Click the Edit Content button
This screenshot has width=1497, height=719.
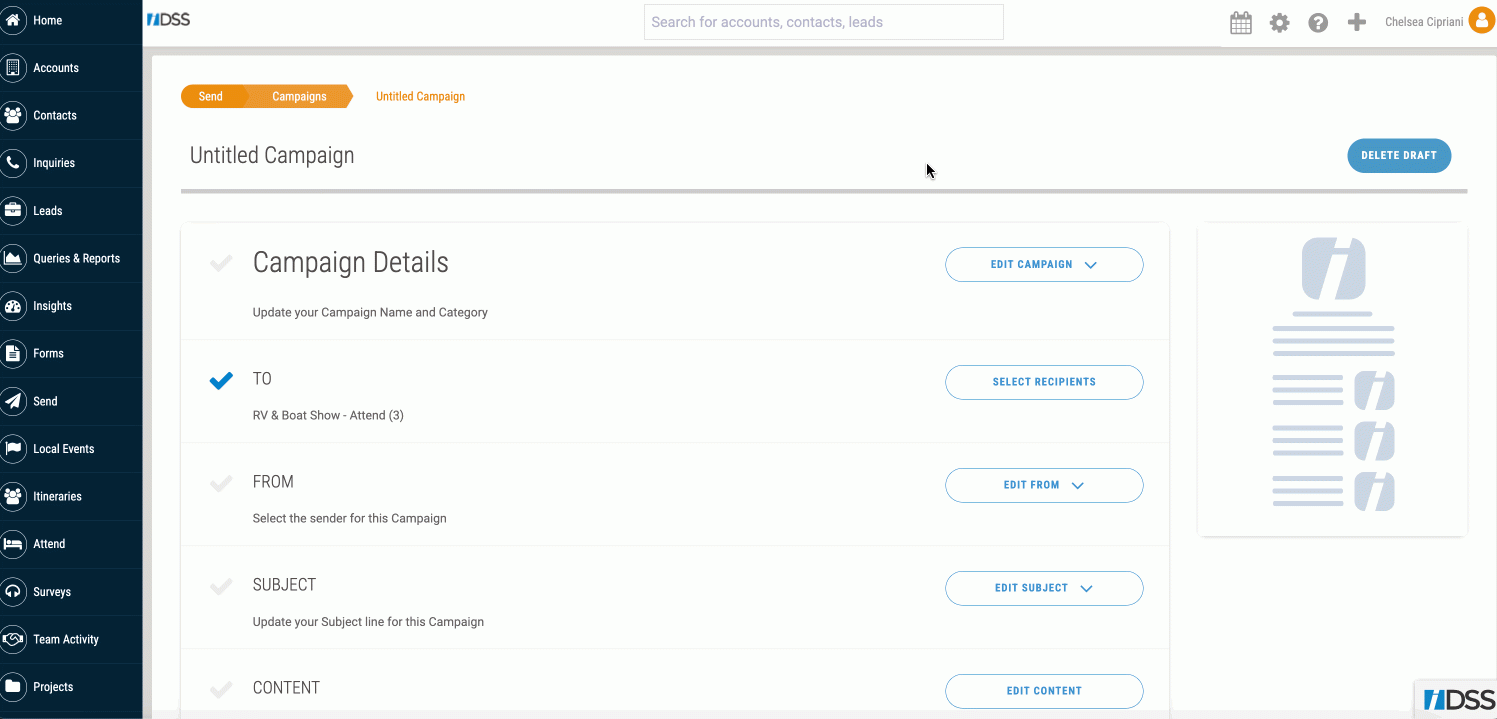tap(1043, 691)
